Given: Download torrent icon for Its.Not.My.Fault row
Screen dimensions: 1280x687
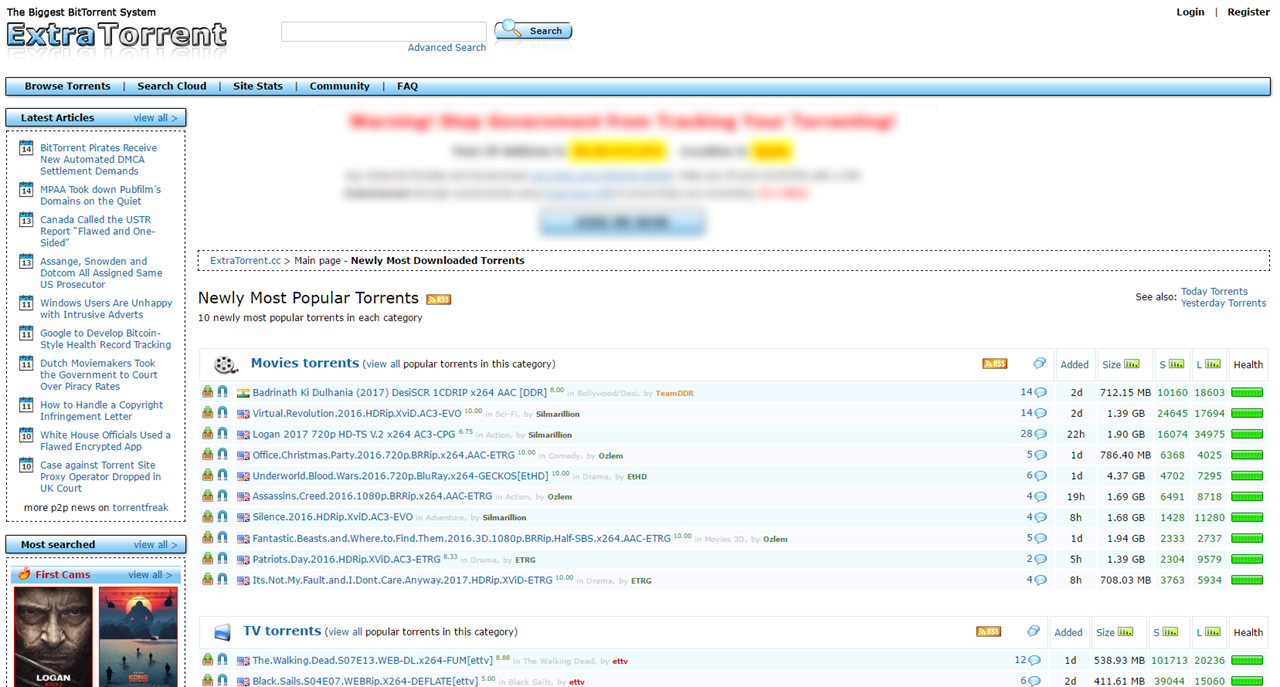Looking at the screenshot, I should pyautogui.click(x=207, y=580).
